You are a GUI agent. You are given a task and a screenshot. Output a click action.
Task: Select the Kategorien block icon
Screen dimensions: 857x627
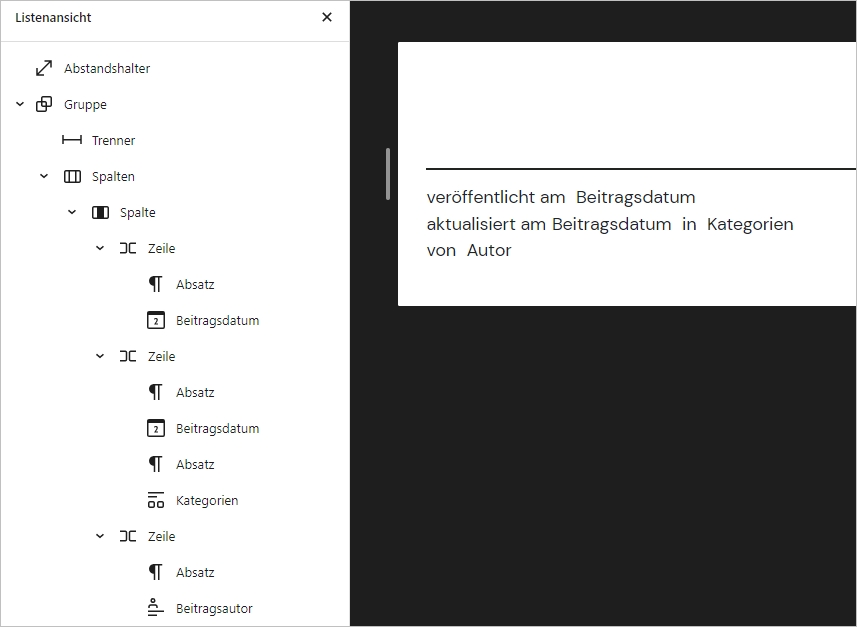point(155,500)
